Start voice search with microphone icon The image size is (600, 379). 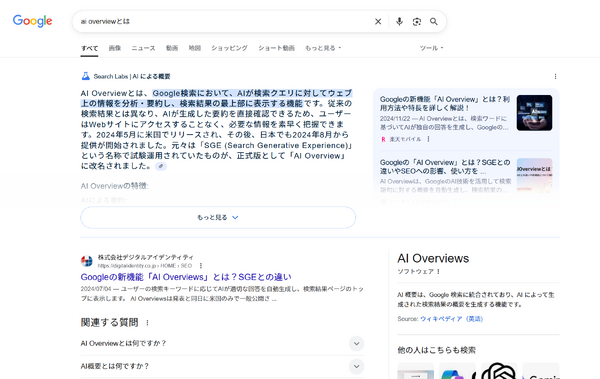399,21
